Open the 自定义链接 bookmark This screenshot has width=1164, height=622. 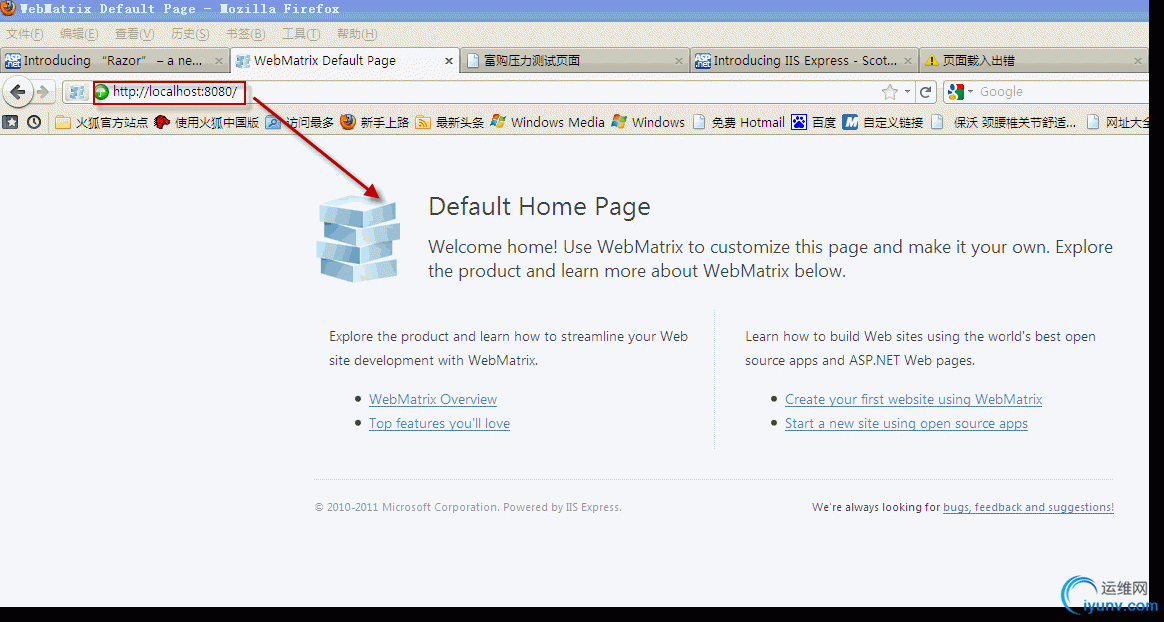point(883,122)
